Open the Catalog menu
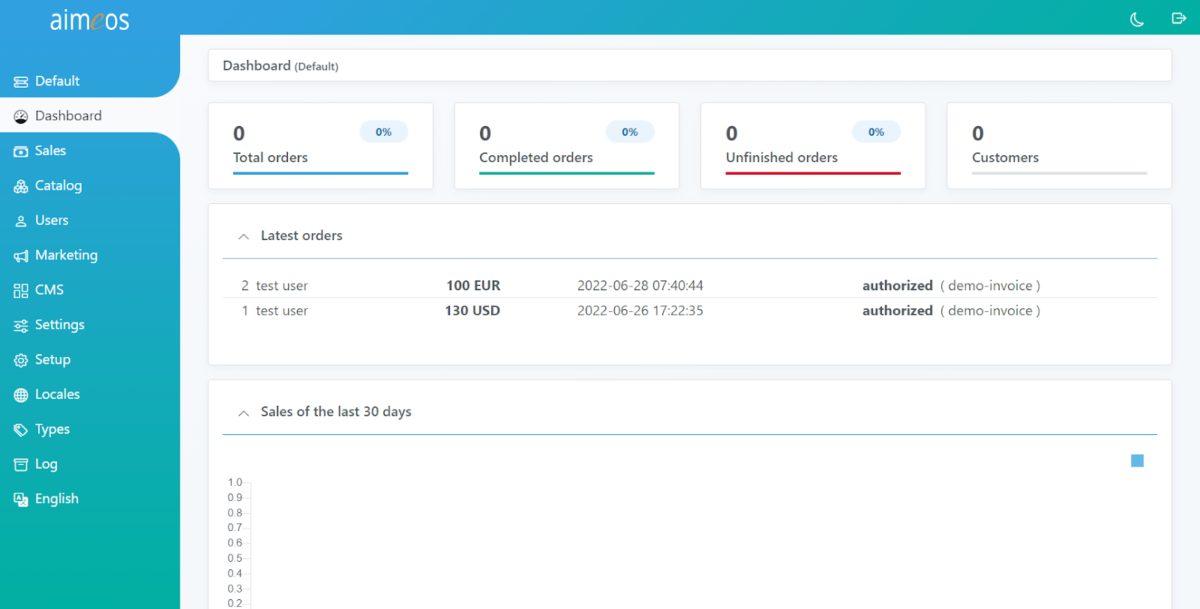This screenshot has width=1200, height=609. pos(90,186)
